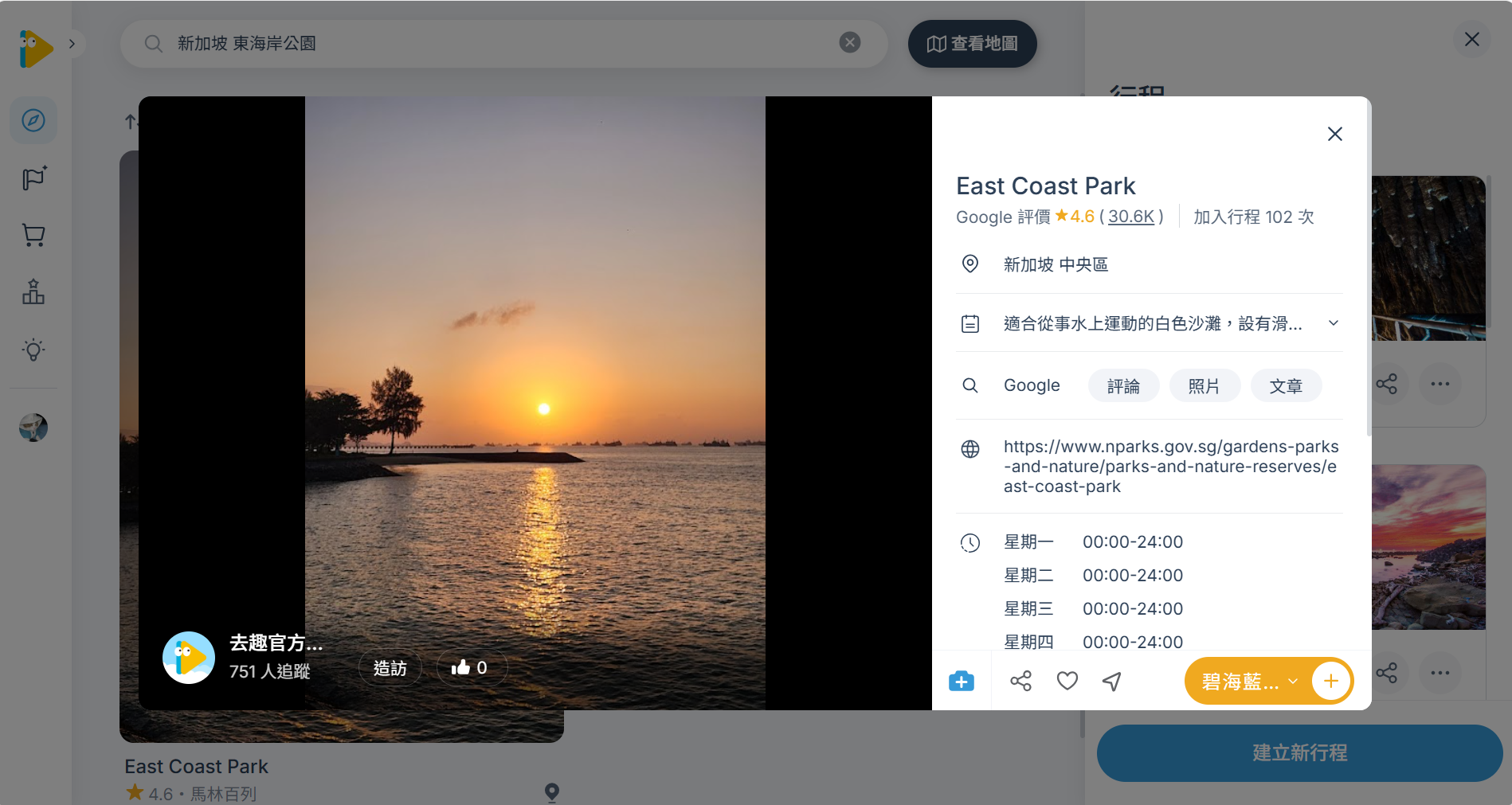Screen dimensions: 1512x805
Task: Click the 建立新行程 button
Action: point(1299,752)
